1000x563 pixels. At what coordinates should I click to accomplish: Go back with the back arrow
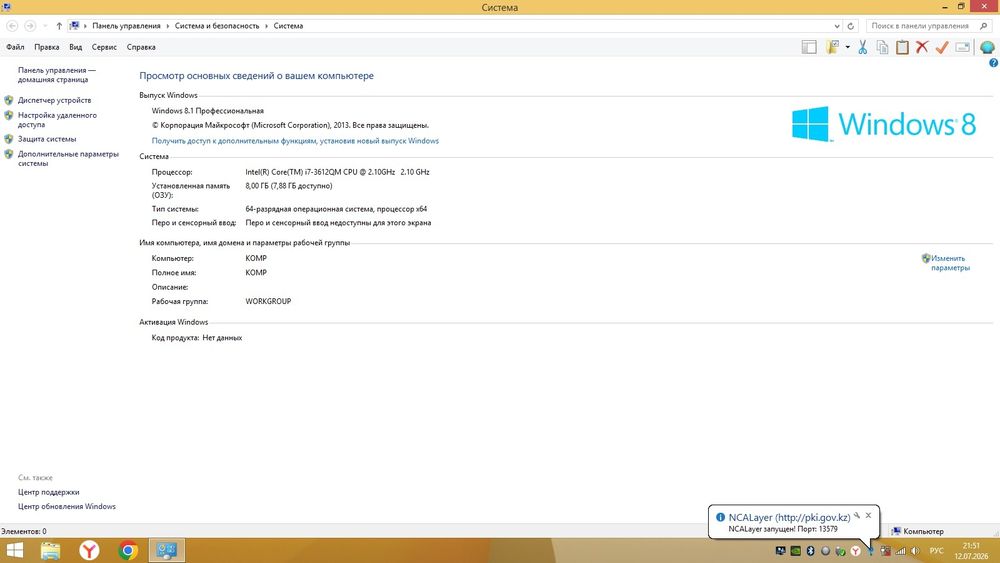click(12, 26)
